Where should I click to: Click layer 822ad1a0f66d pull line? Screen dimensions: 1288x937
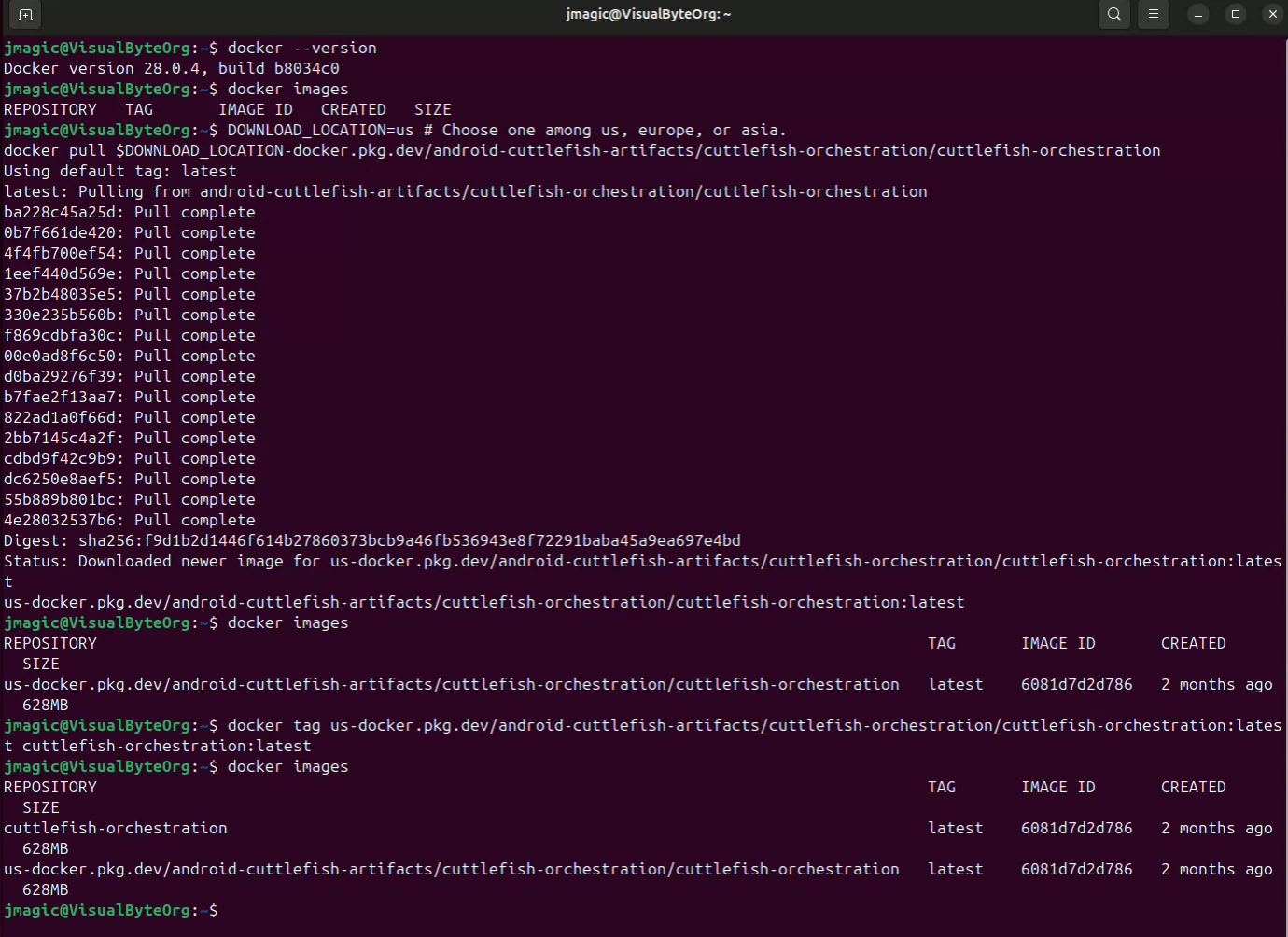pyautogui.click(x=130, y=417)
